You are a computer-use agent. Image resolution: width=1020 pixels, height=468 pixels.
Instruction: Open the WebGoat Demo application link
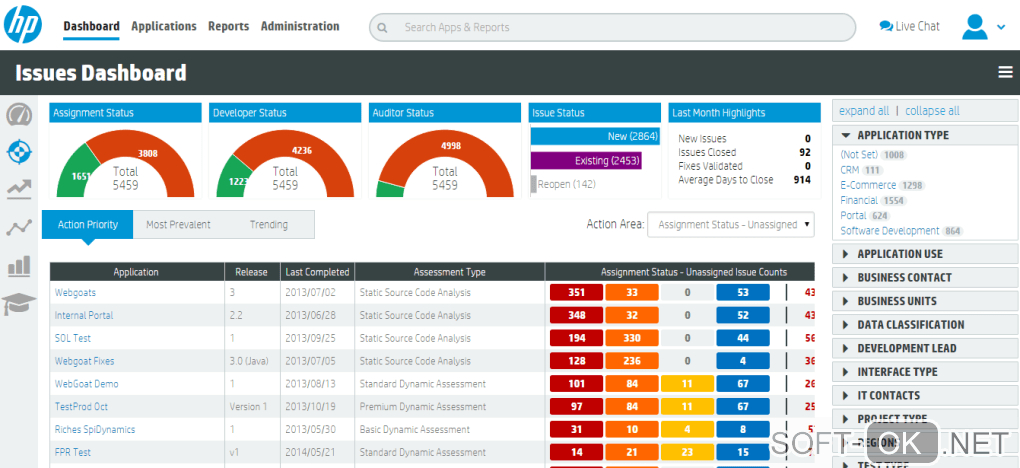pyautogui.click(x=87, y=384)
